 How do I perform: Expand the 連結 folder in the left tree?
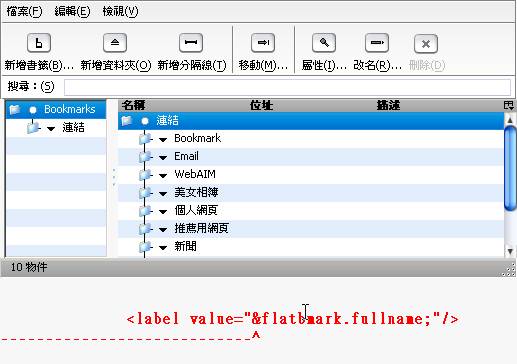click(x=51, y=128)
